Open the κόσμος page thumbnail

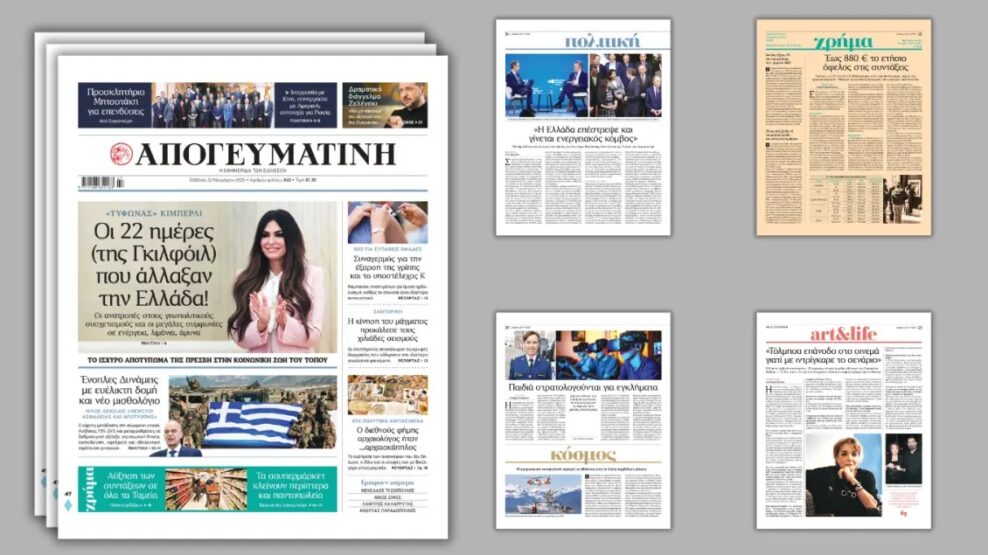(x=584, y=420)
